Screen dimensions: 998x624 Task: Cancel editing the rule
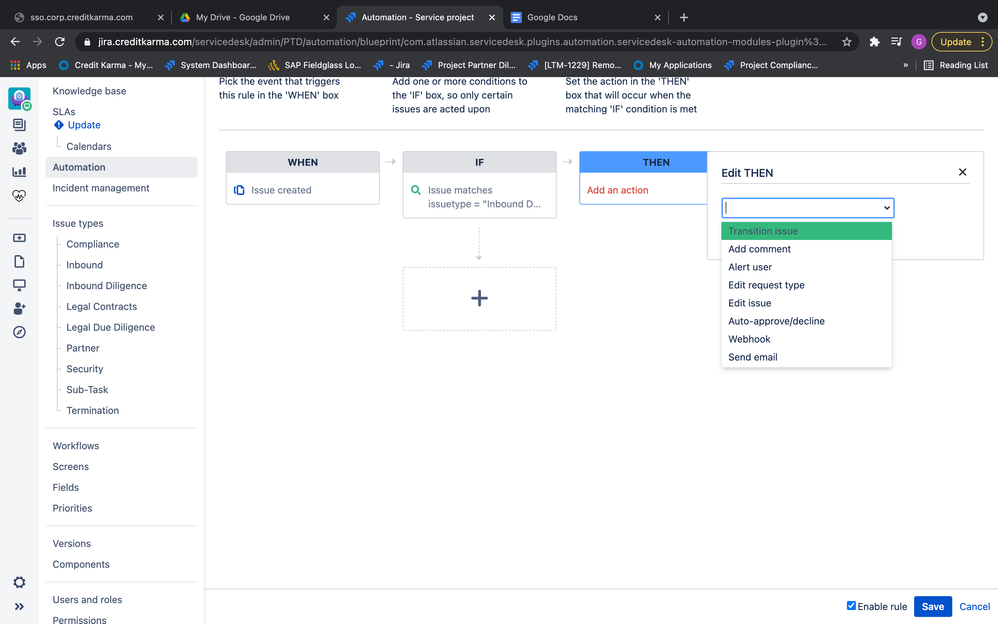coord(974,606)
